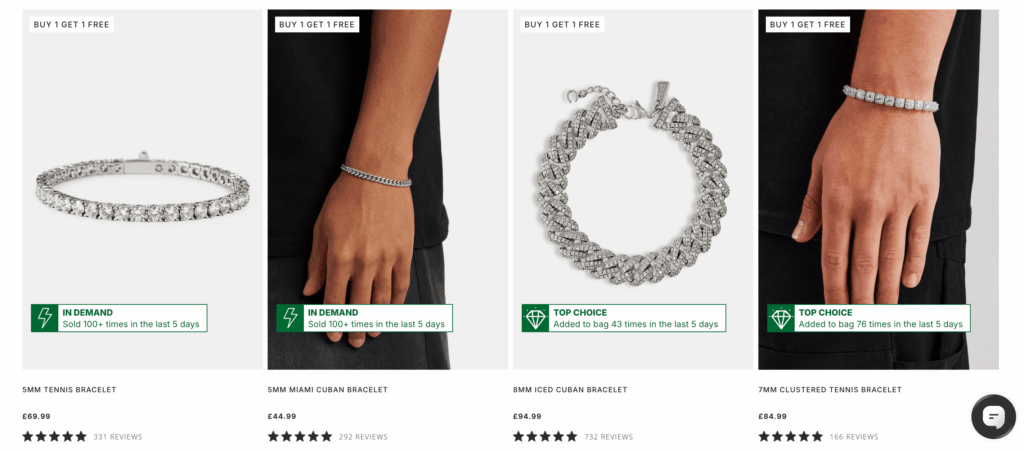Screen dimensions: 1024x452
Task: Click star rating under 7MM Clustered Tennis
Action: 790,437
